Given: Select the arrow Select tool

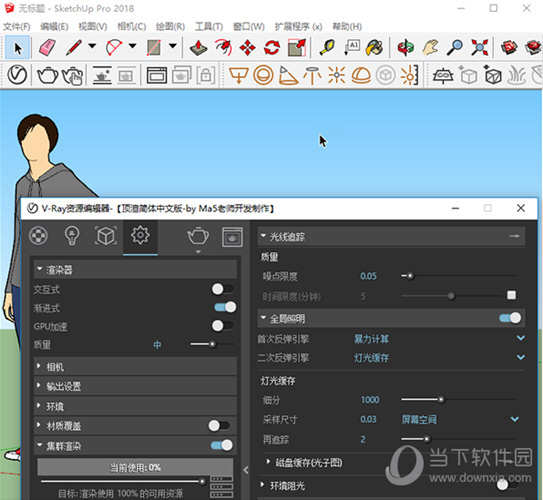Looking at the screenshot, I should pyautogui.click(x=18, y=47).
